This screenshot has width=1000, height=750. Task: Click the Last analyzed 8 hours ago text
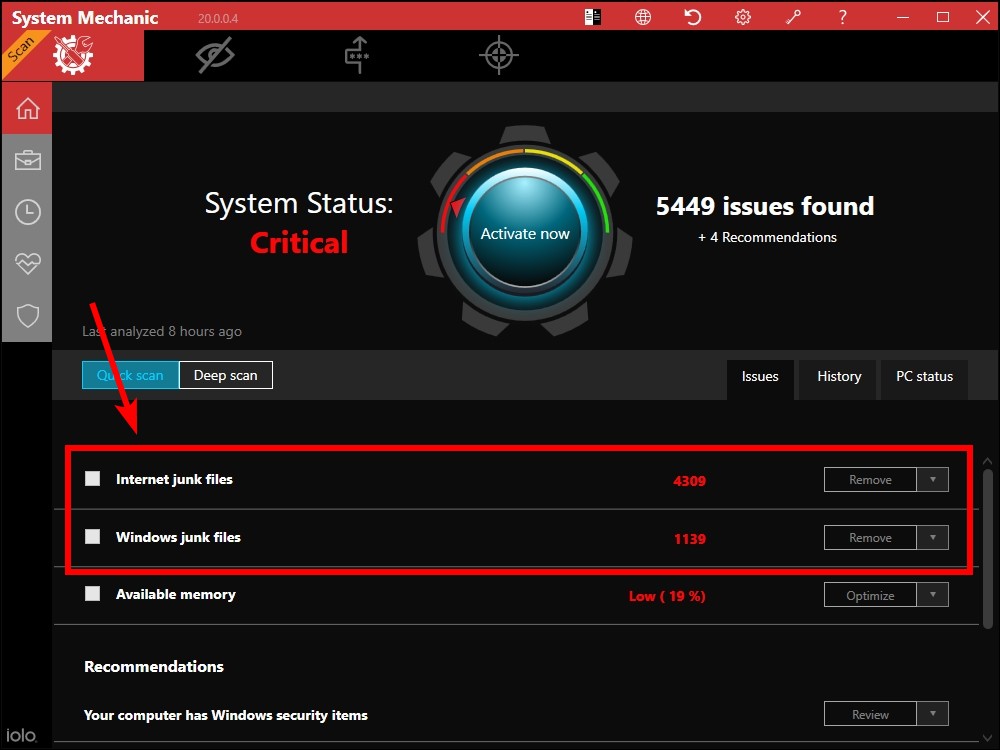pos(162,331)
